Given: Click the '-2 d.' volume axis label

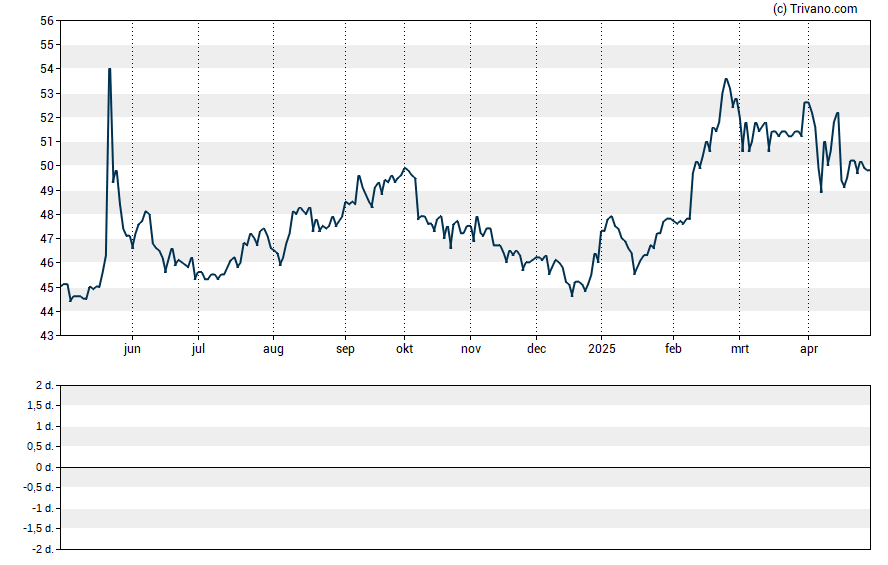Looking at the screenshot, I should click(42, 549).
